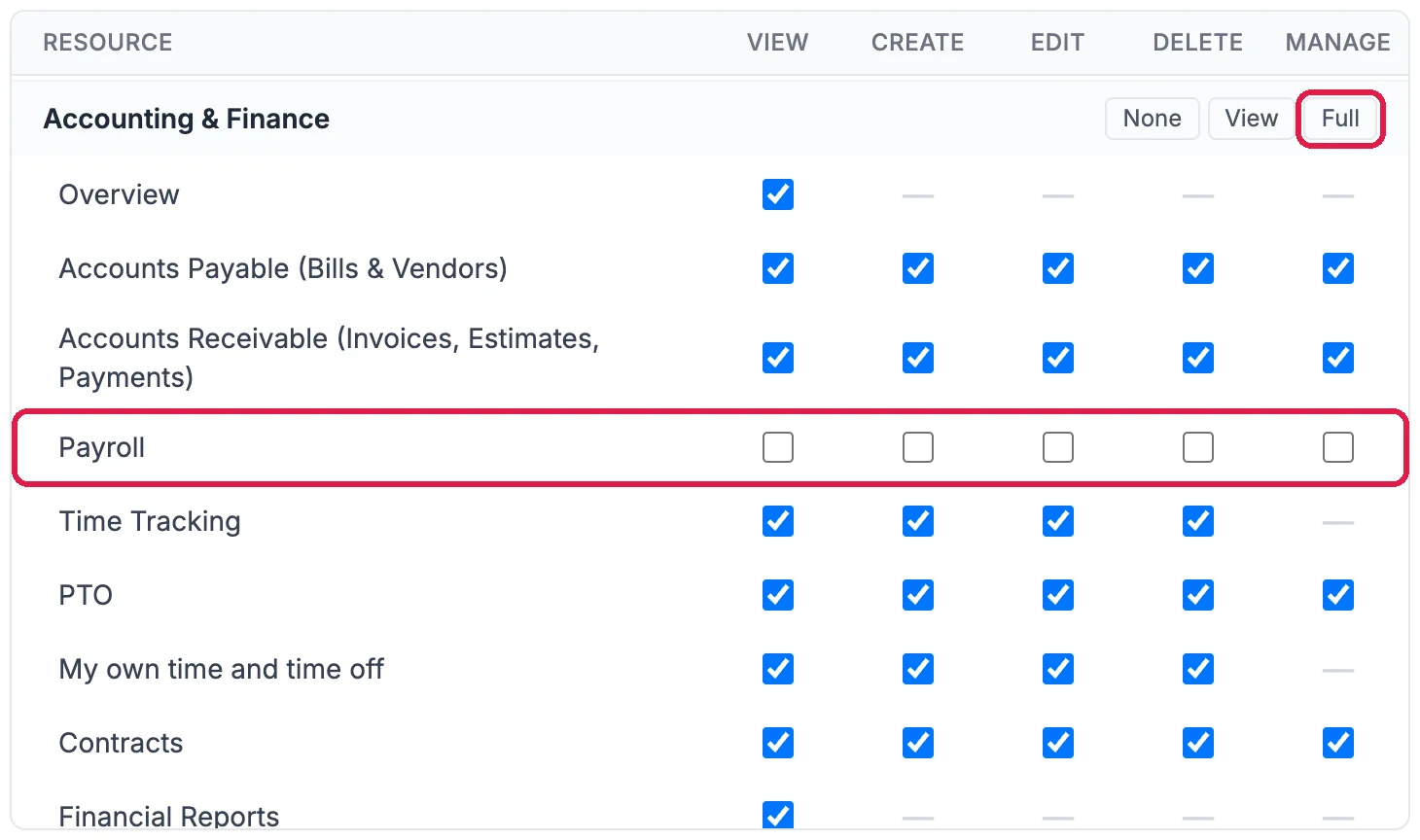Uncheck Delete for Accounts Receivable
Image resolution: width=1420 pixels, height=840 pixels.
(x=1198, y=358)
